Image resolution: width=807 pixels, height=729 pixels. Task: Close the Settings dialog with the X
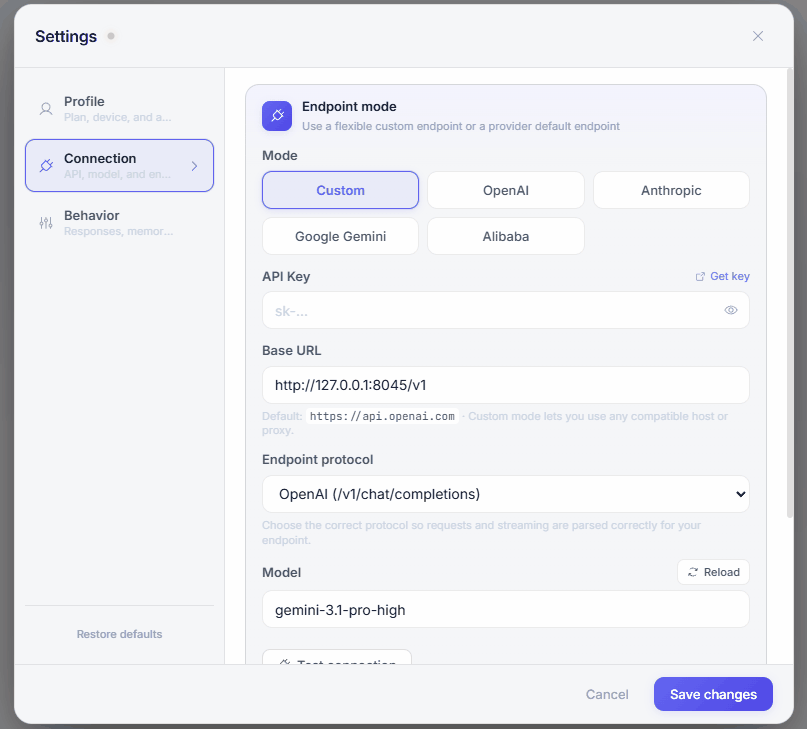pyautogui.click(x=758, y=36)
